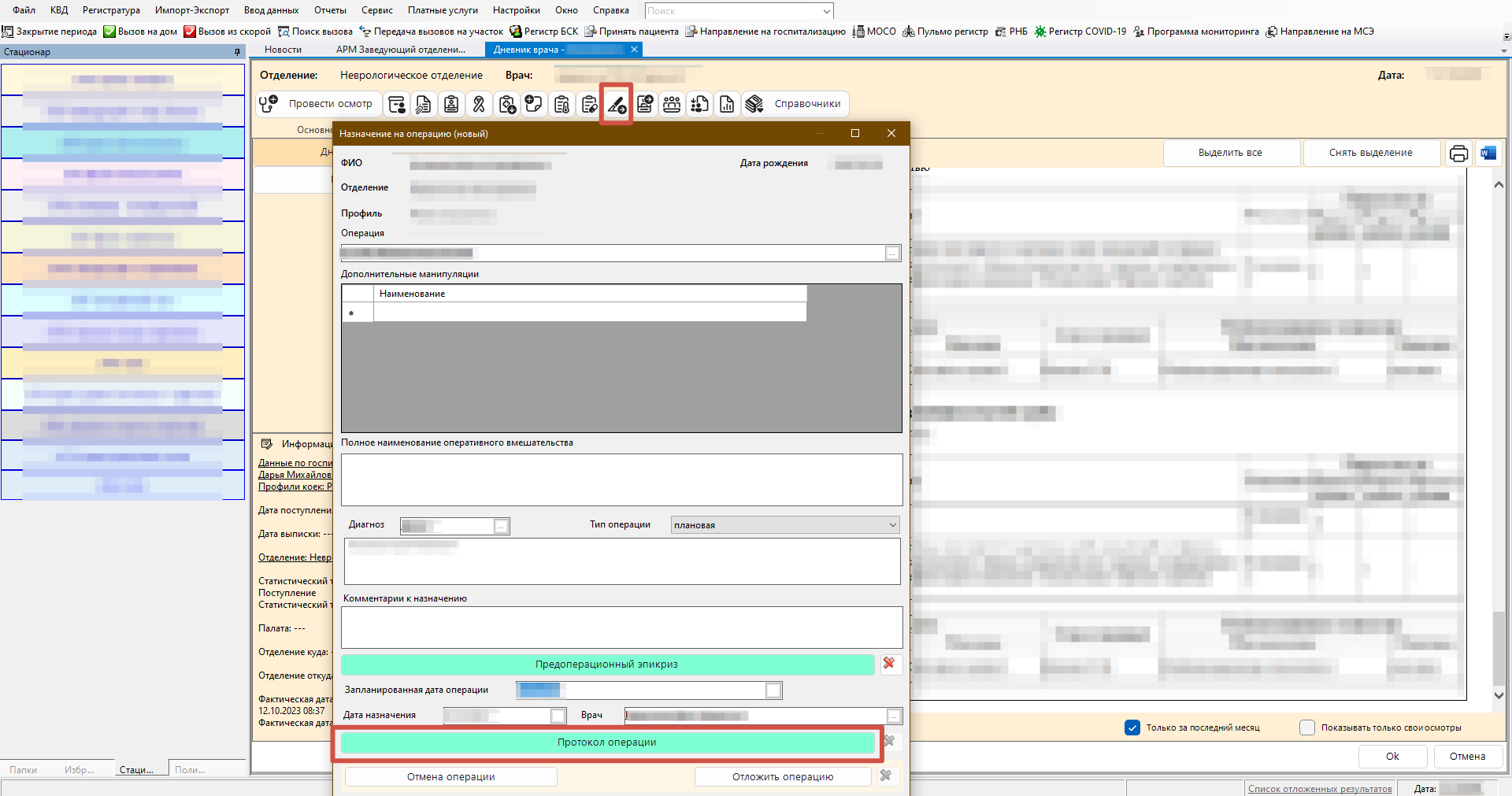Click the add sticky note icon
1512x796 pixels.
click(x=534, y=104)
